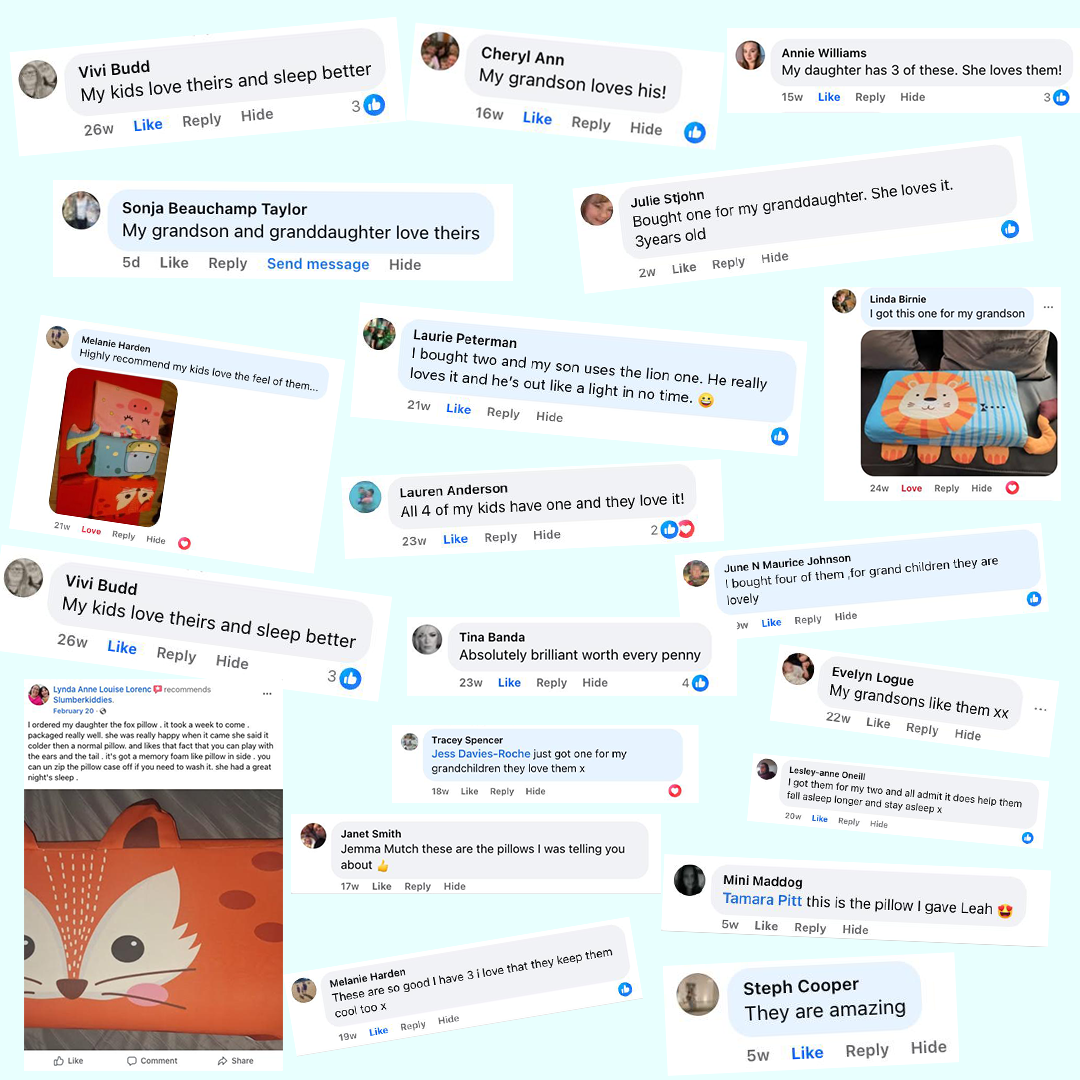Hide Lauren Anderson's comment

tap(546, 534)
